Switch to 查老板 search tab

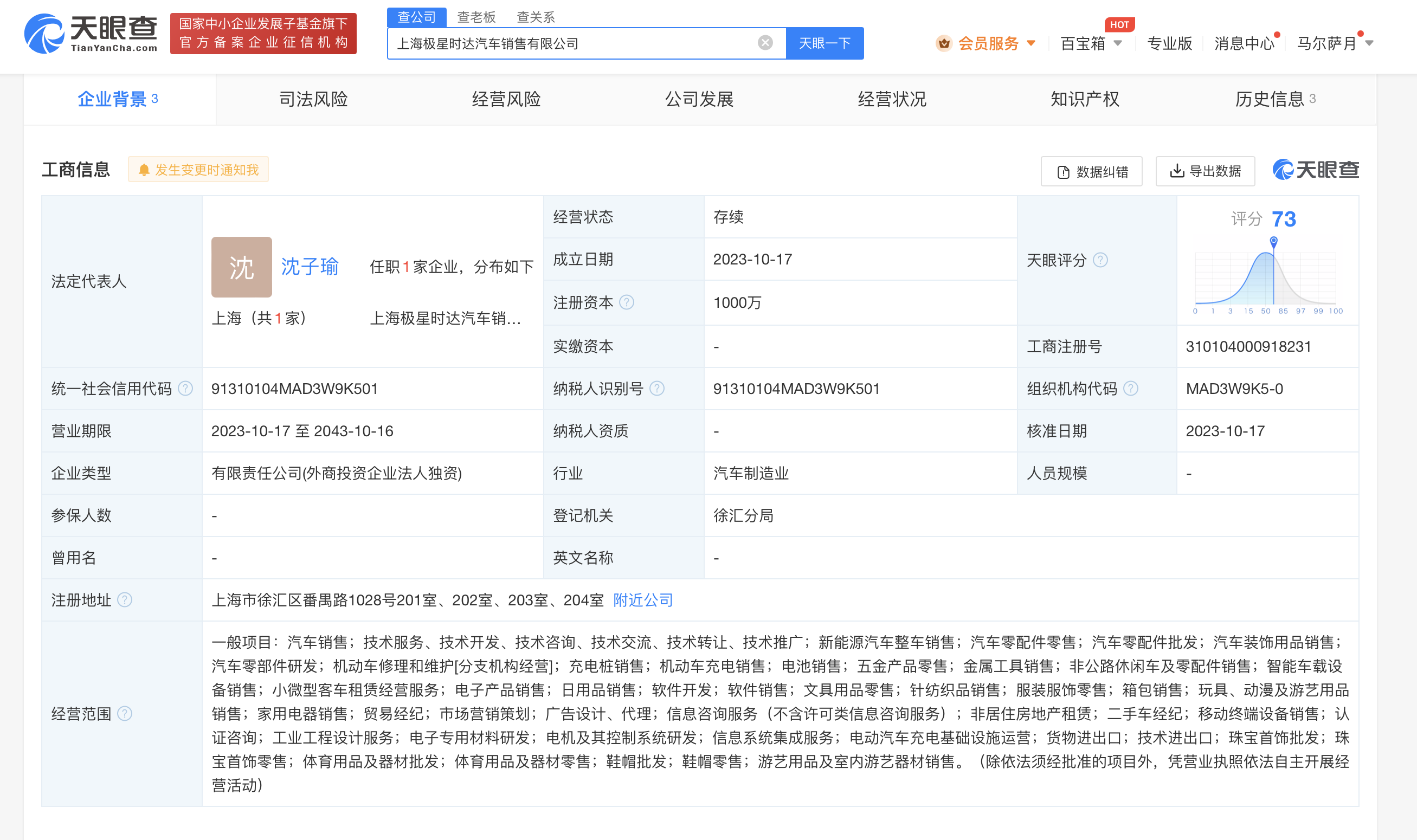click(476, 17)
